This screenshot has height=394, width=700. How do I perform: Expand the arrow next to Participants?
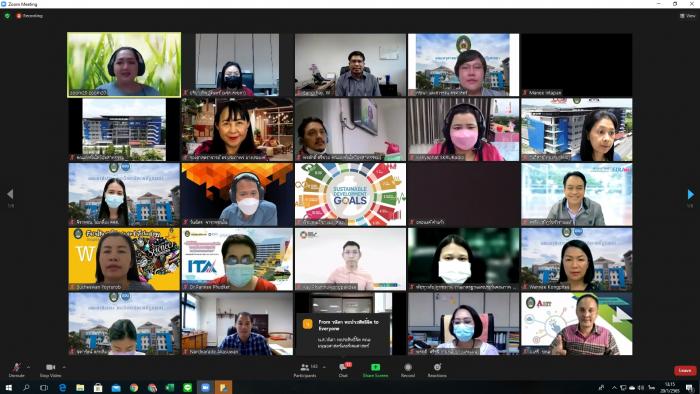click(x=325, y=367)
